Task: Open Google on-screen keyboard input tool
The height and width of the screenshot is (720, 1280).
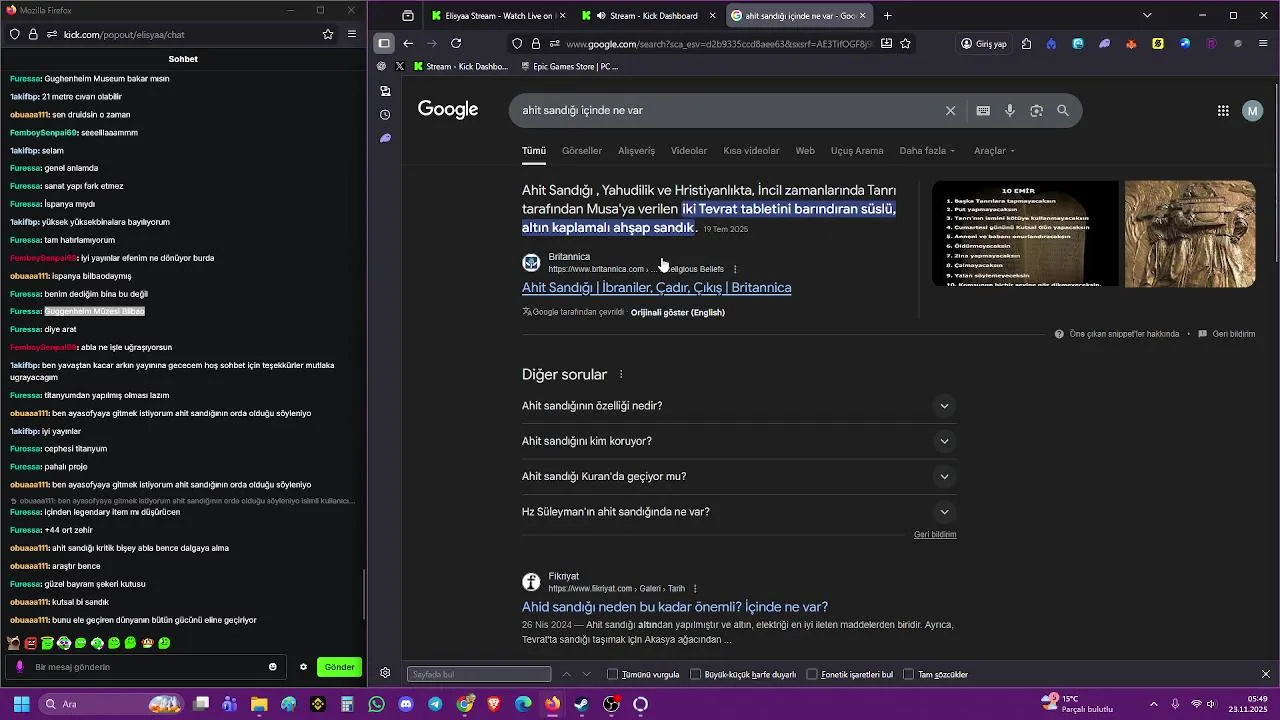Action: (983, 111)
